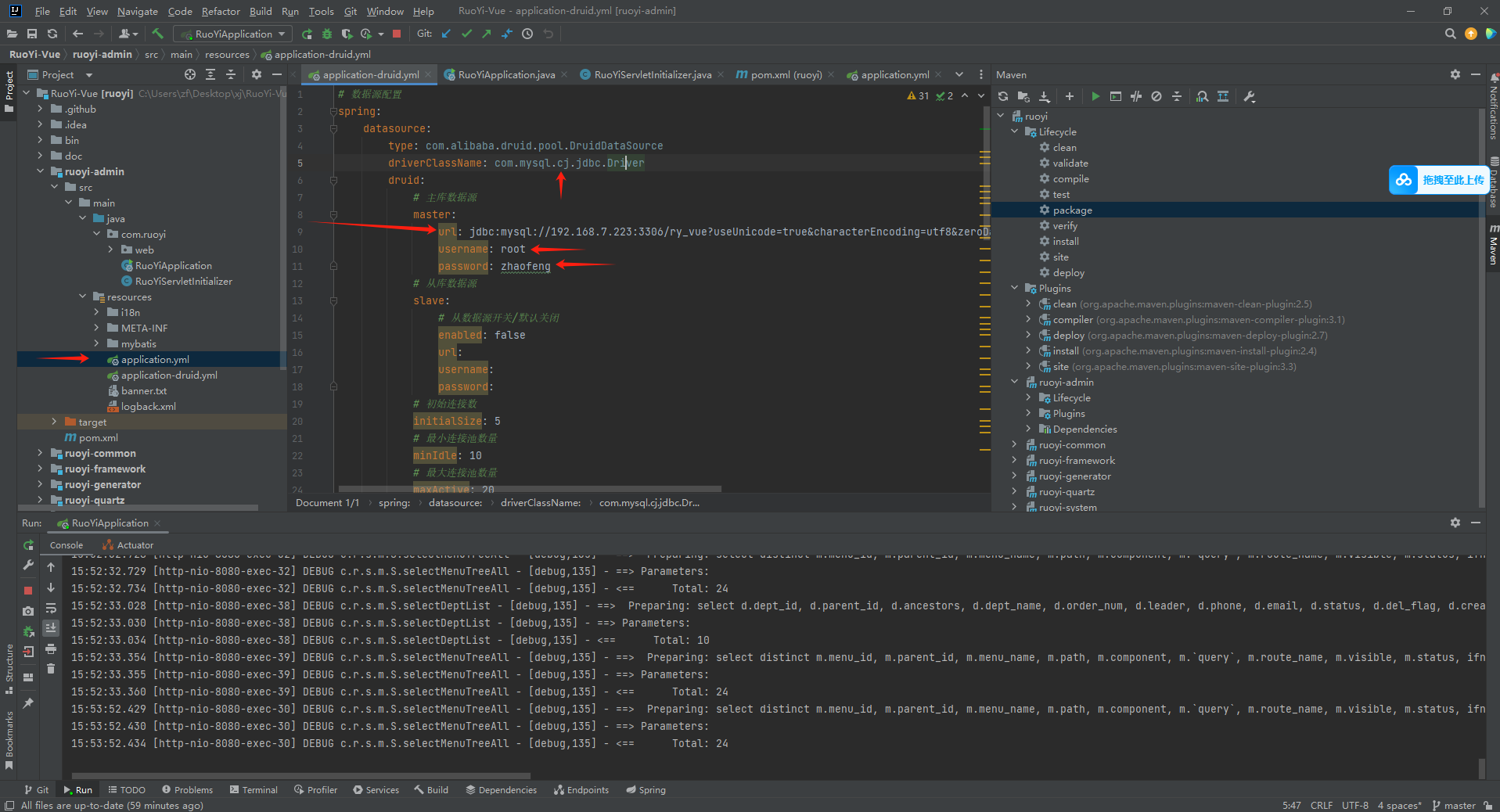Select opened file in Project panel
1500x812 pixels.
point(190,74)
